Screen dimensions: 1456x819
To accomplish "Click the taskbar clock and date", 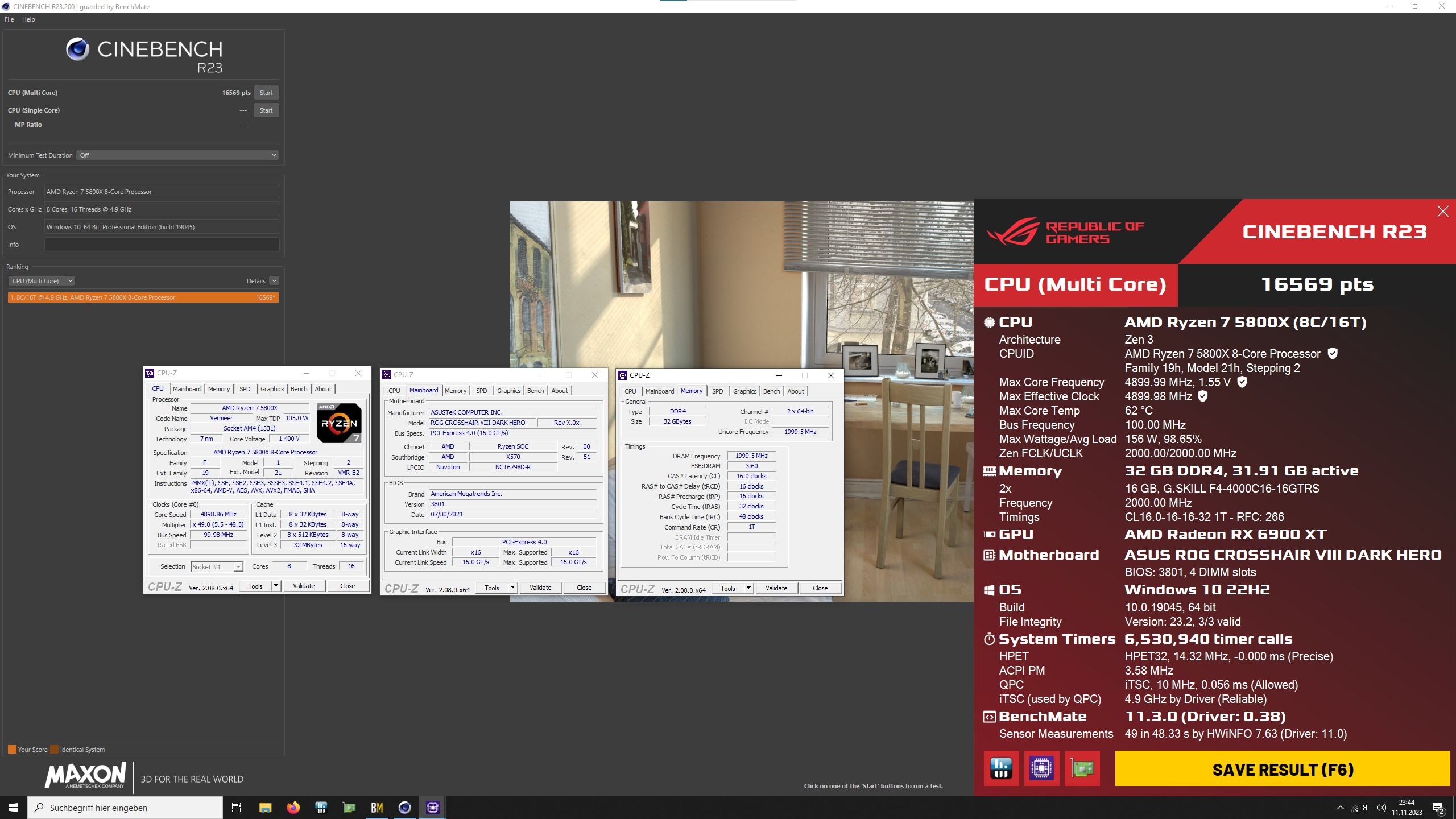I will 1407,808.
